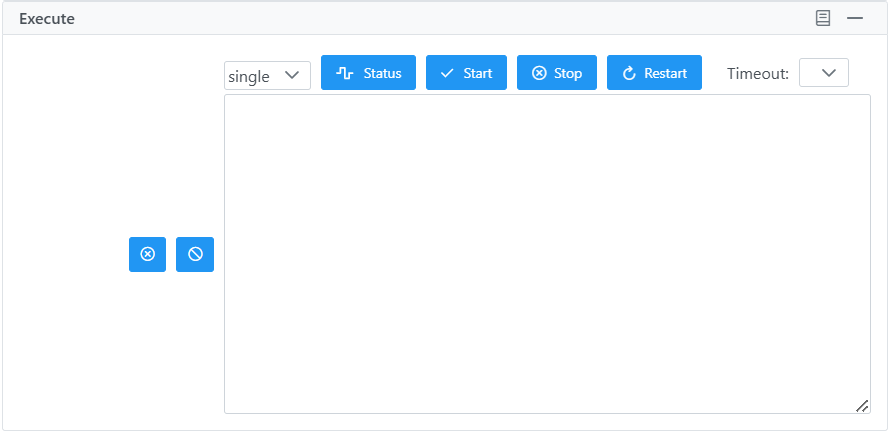
Task: Click the Stop button label
Action: tap(568, 73)
